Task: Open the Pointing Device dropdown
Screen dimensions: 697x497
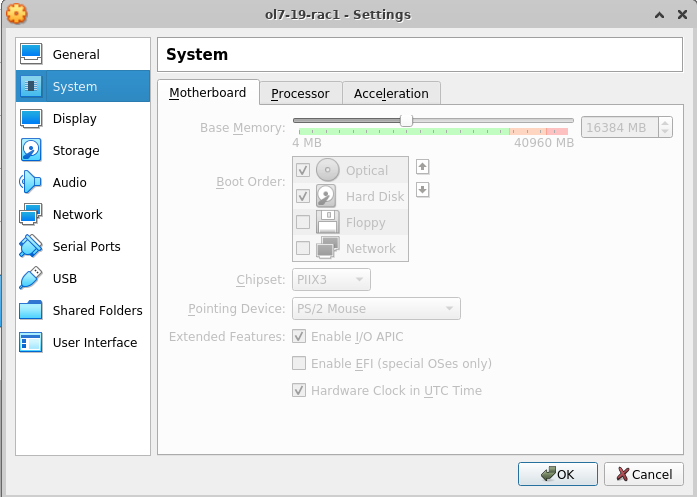Action: click(x=376, y=309)
